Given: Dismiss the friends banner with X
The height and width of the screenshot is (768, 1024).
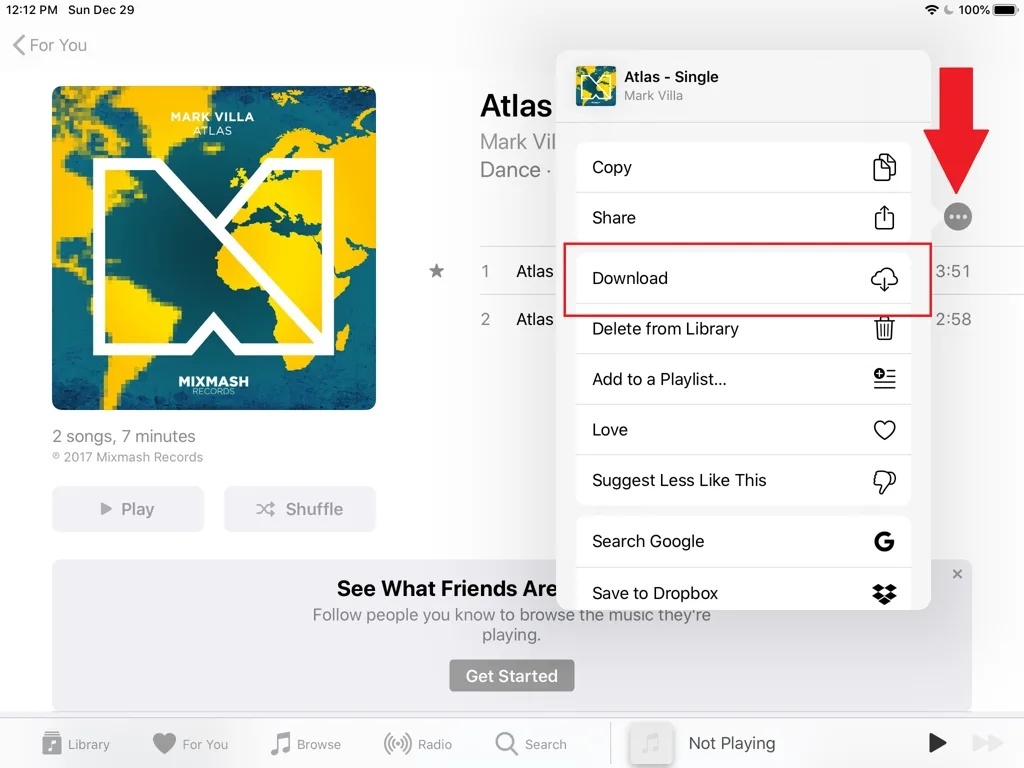Looking at the screenshot, I should [957, 574].
